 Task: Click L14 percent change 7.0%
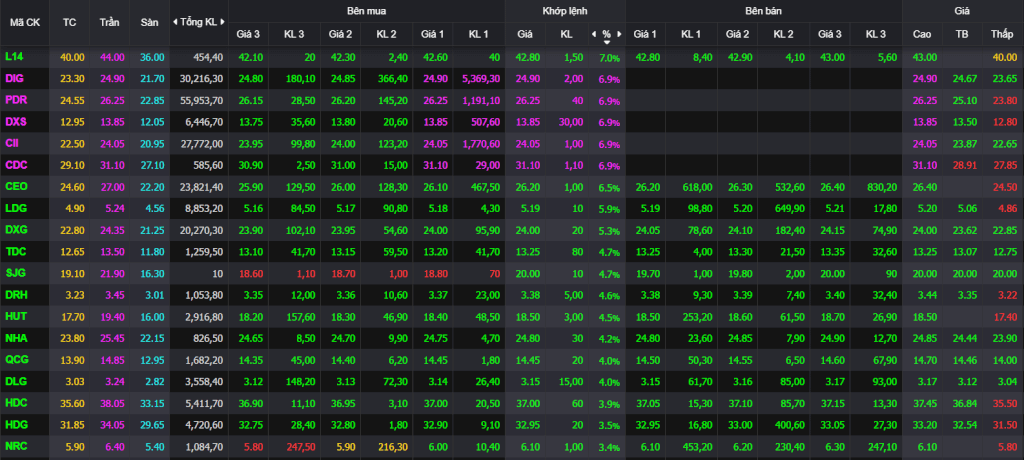(607, 58)
